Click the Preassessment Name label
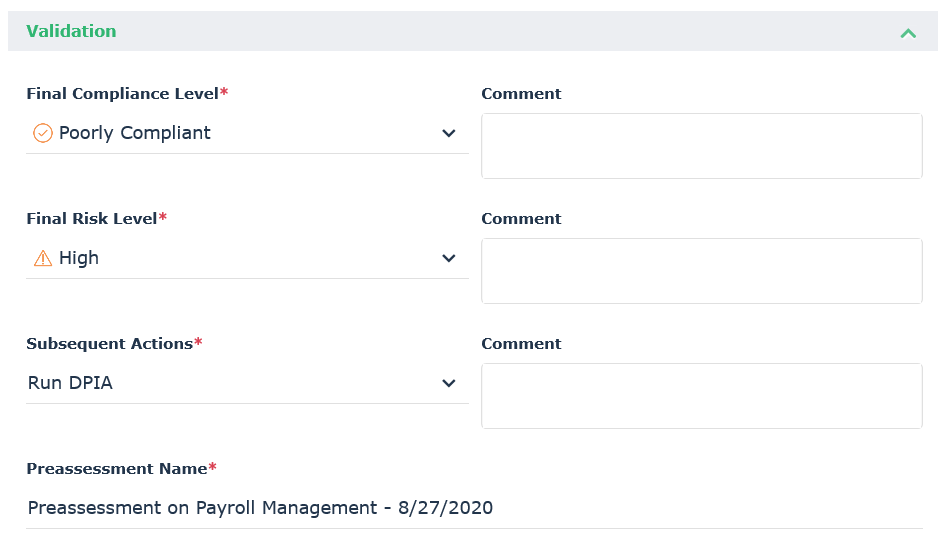 117,469
